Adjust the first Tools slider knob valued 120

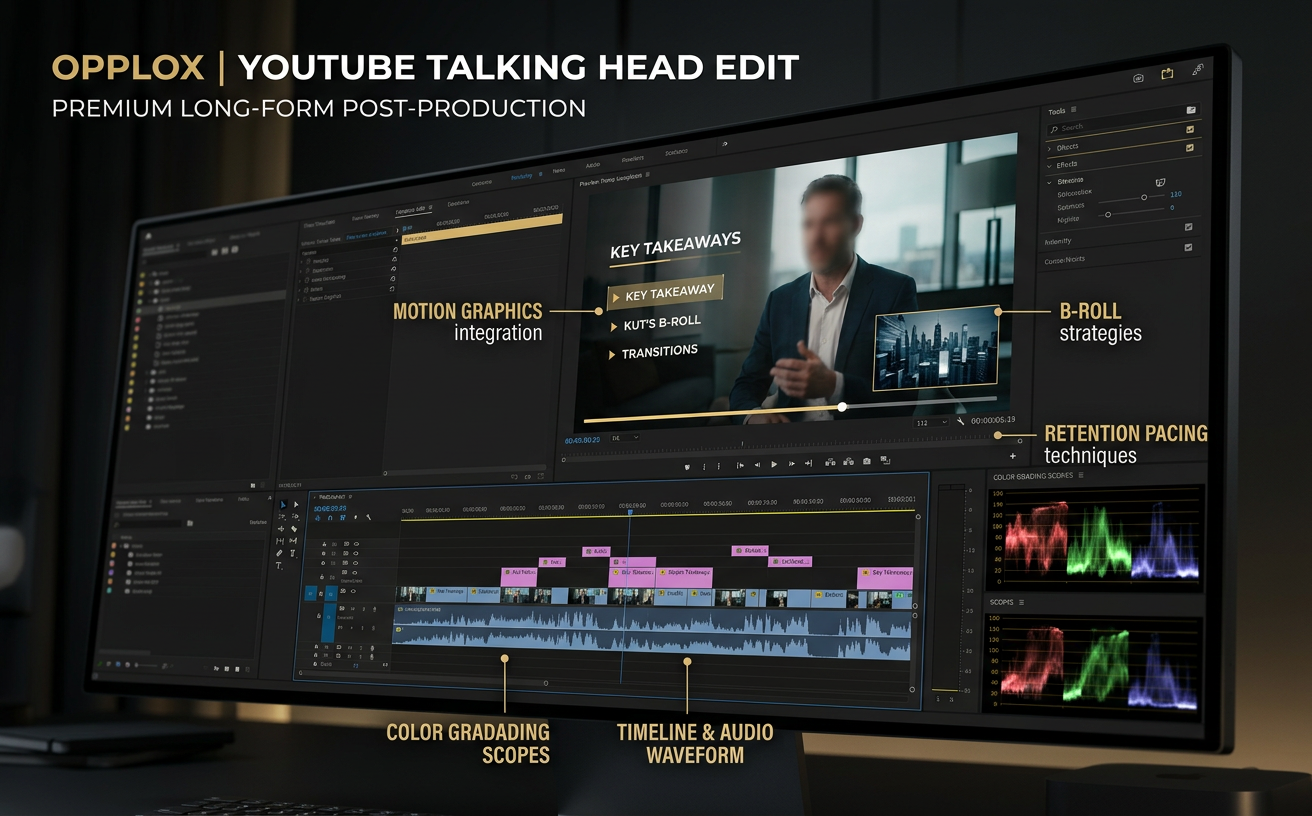click(1144, 197)
